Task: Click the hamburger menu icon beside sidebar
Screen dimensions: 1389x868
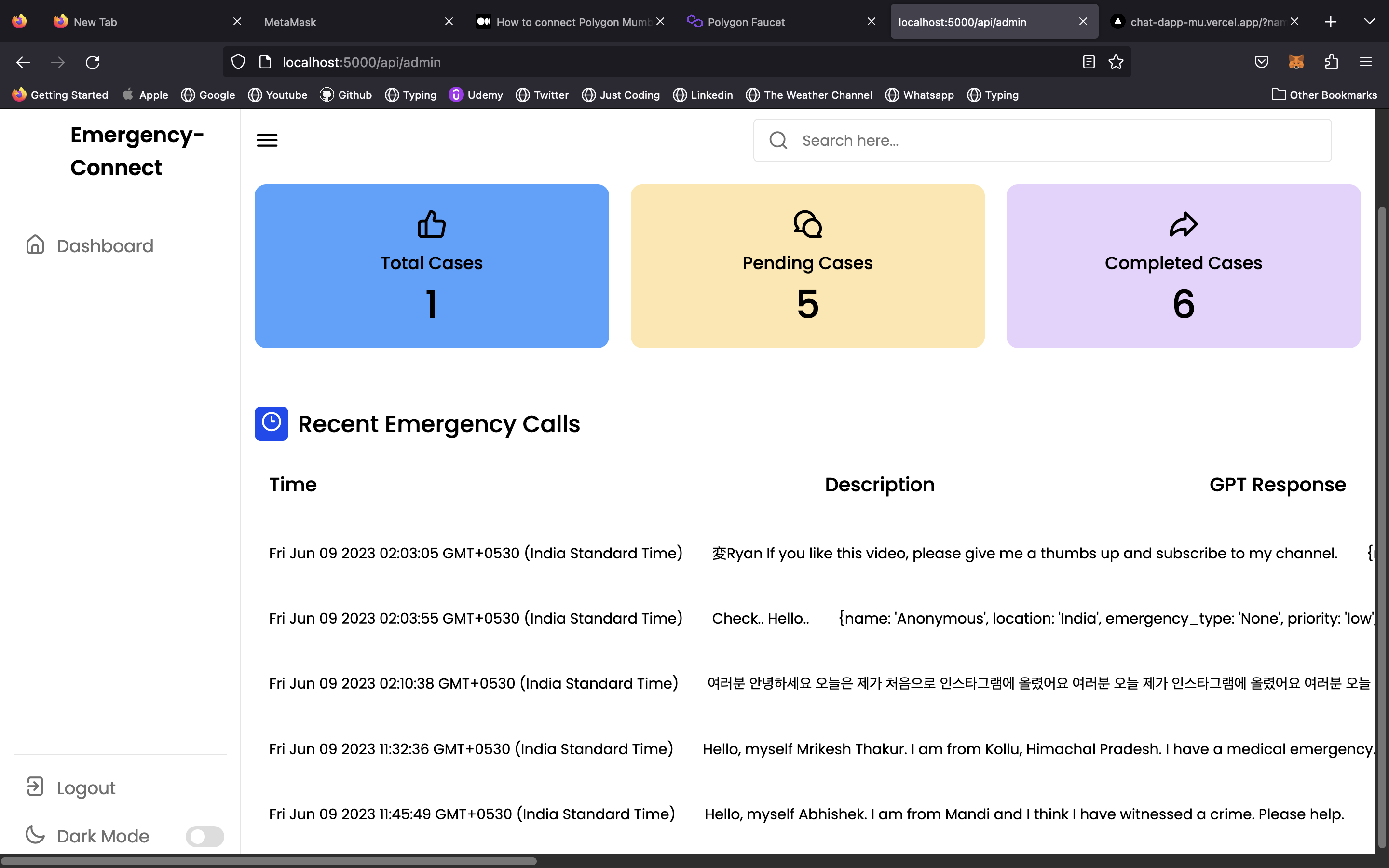Action: click(267, 140)
